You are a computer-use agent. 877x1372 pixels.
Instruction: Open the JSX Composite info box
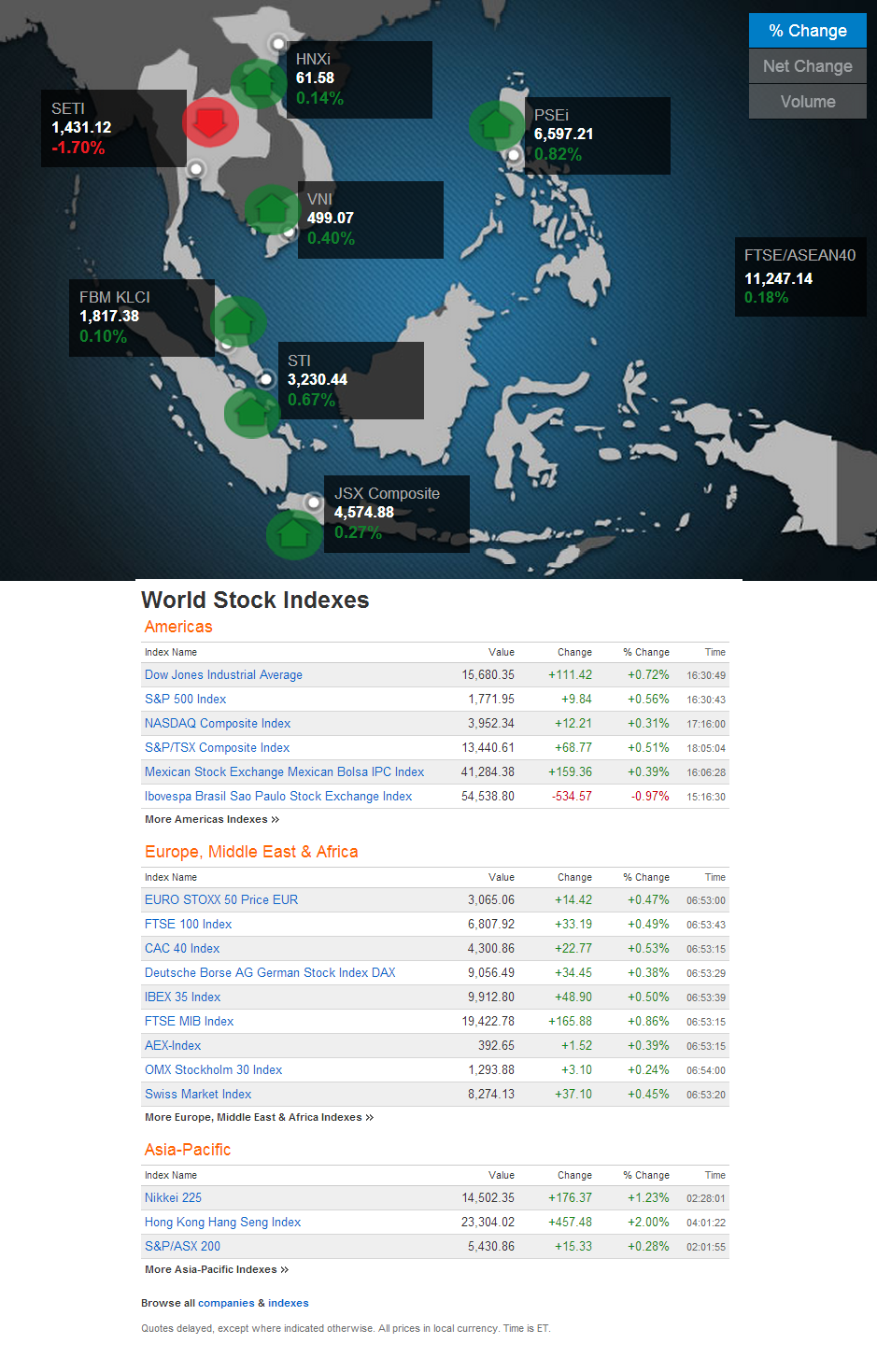point(397,514)
